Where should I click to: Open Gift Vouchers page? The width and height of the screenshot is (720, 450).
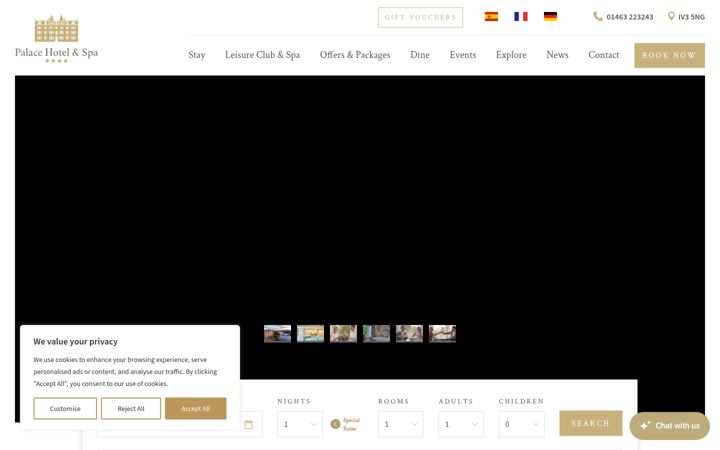(420, 17)
